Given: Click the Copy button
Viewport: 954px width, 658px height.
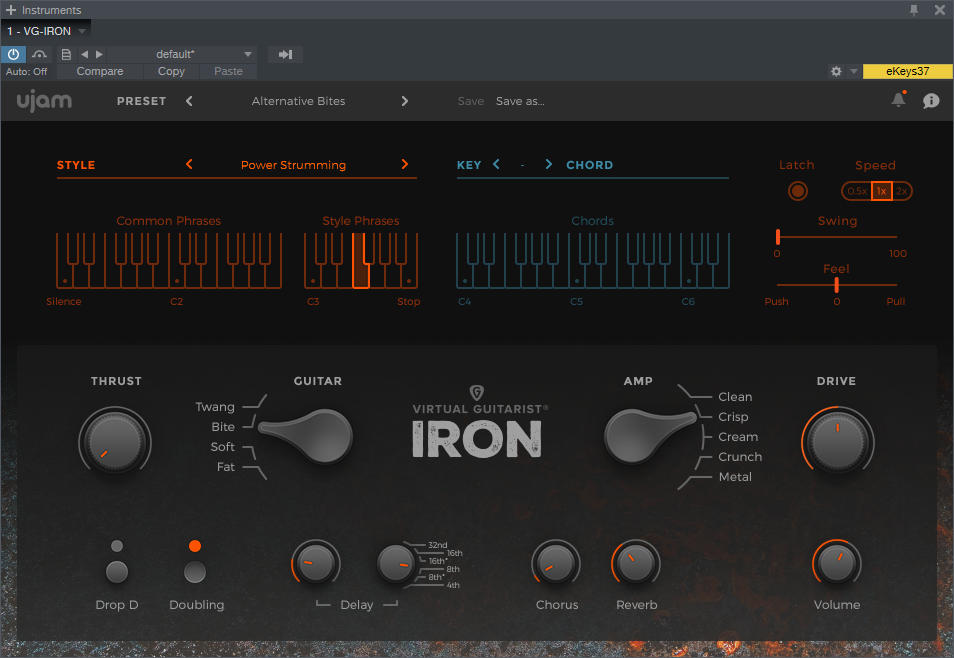Looking at the screenshot, I should point(171,71).
